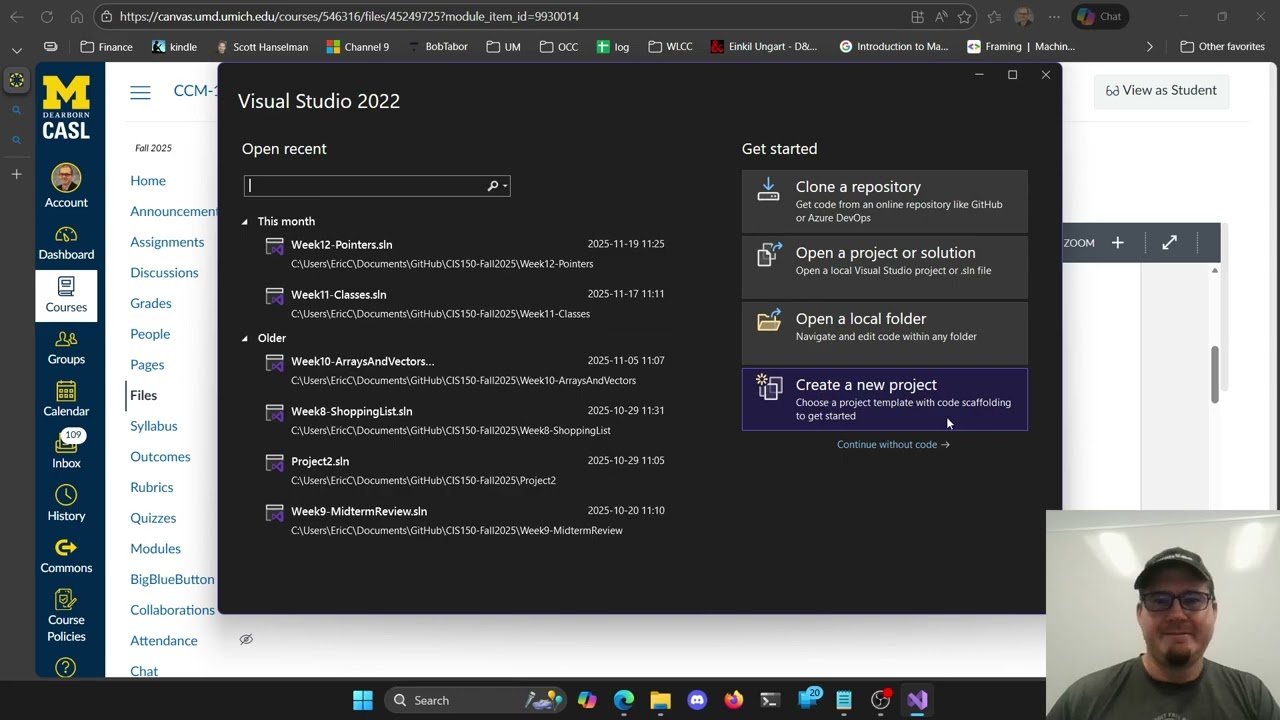Open File Explorer from taskbar
1280x720 pixels.
(x=660, y=700)
